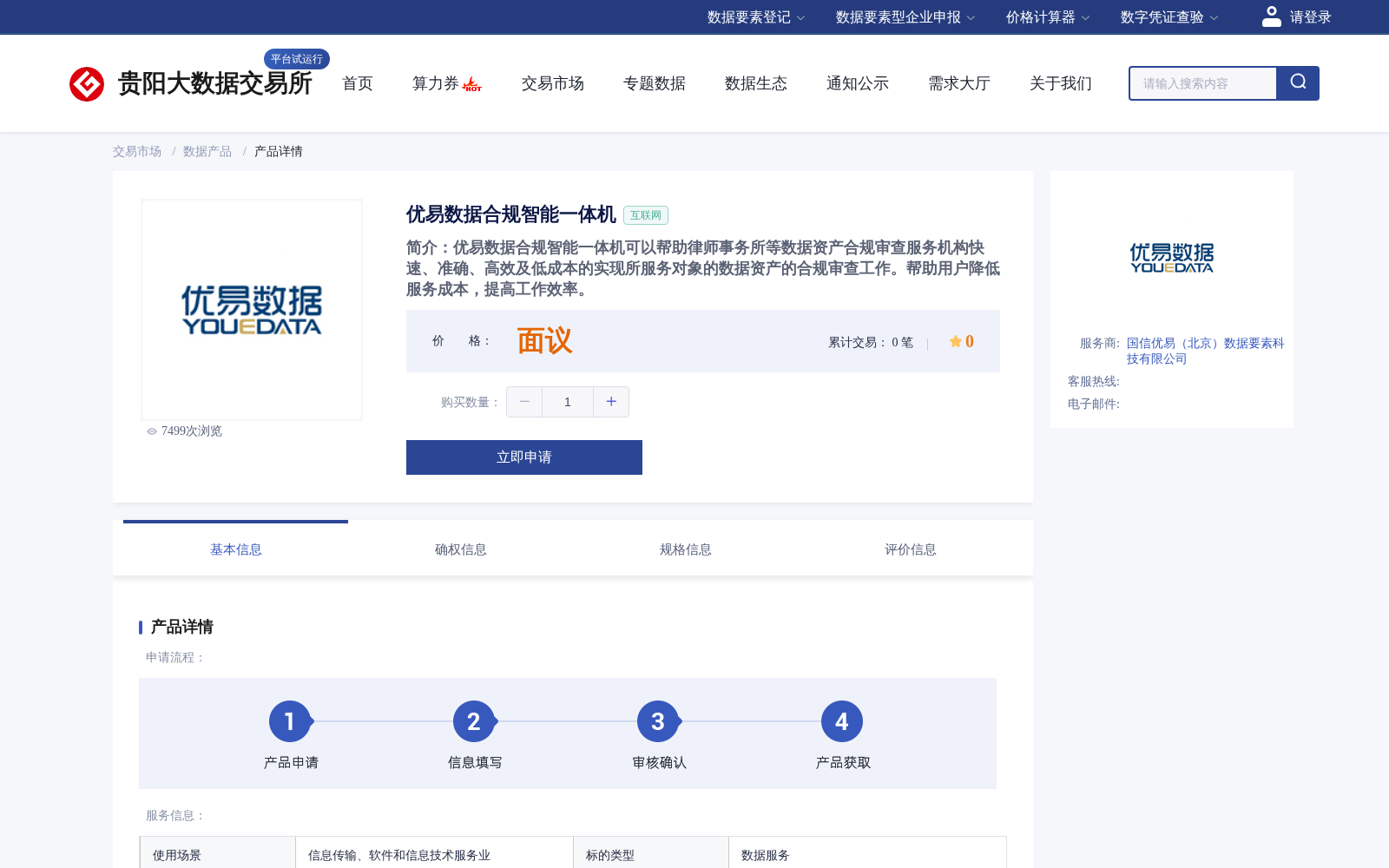Click table cell 标的类型
Image resolution: width=1389 pixels, height=868 pixels.
(x=651, y=855)
